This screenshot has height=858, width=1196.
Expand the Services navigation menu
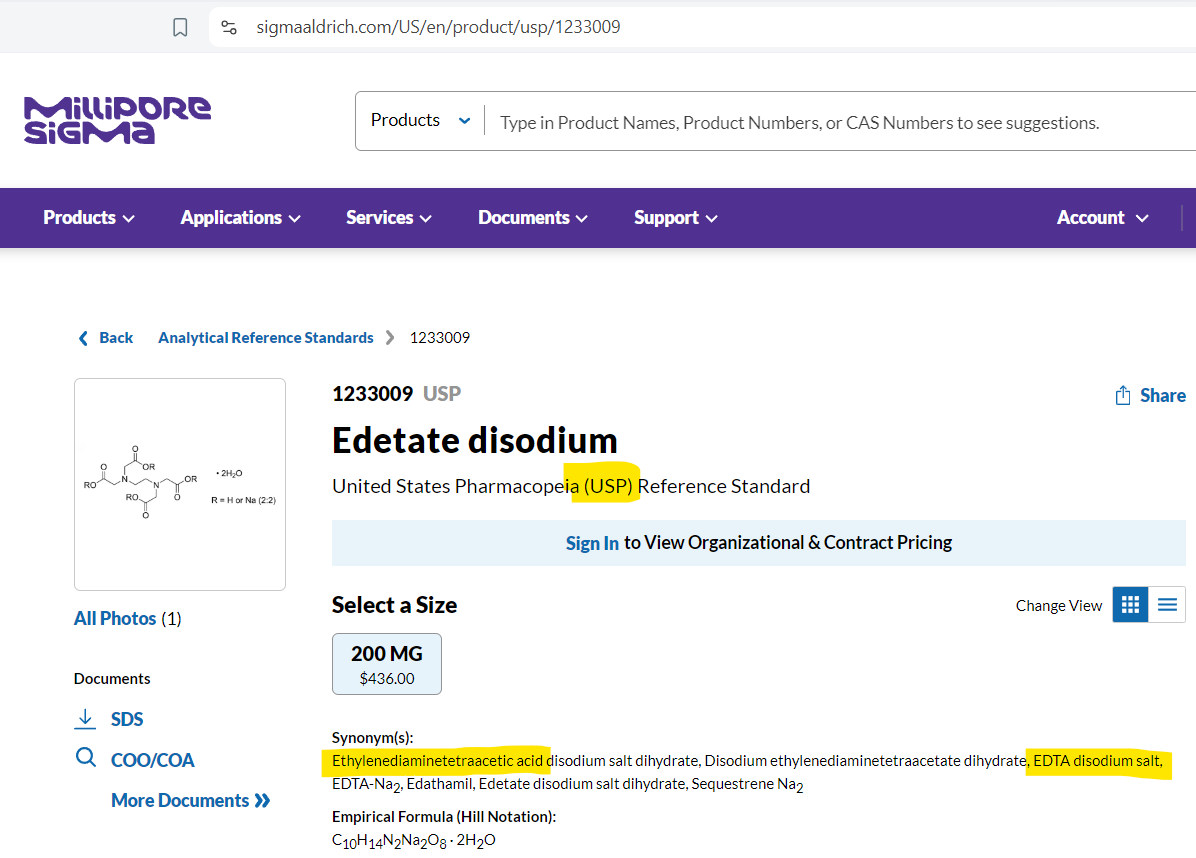[x=389, y=218]
